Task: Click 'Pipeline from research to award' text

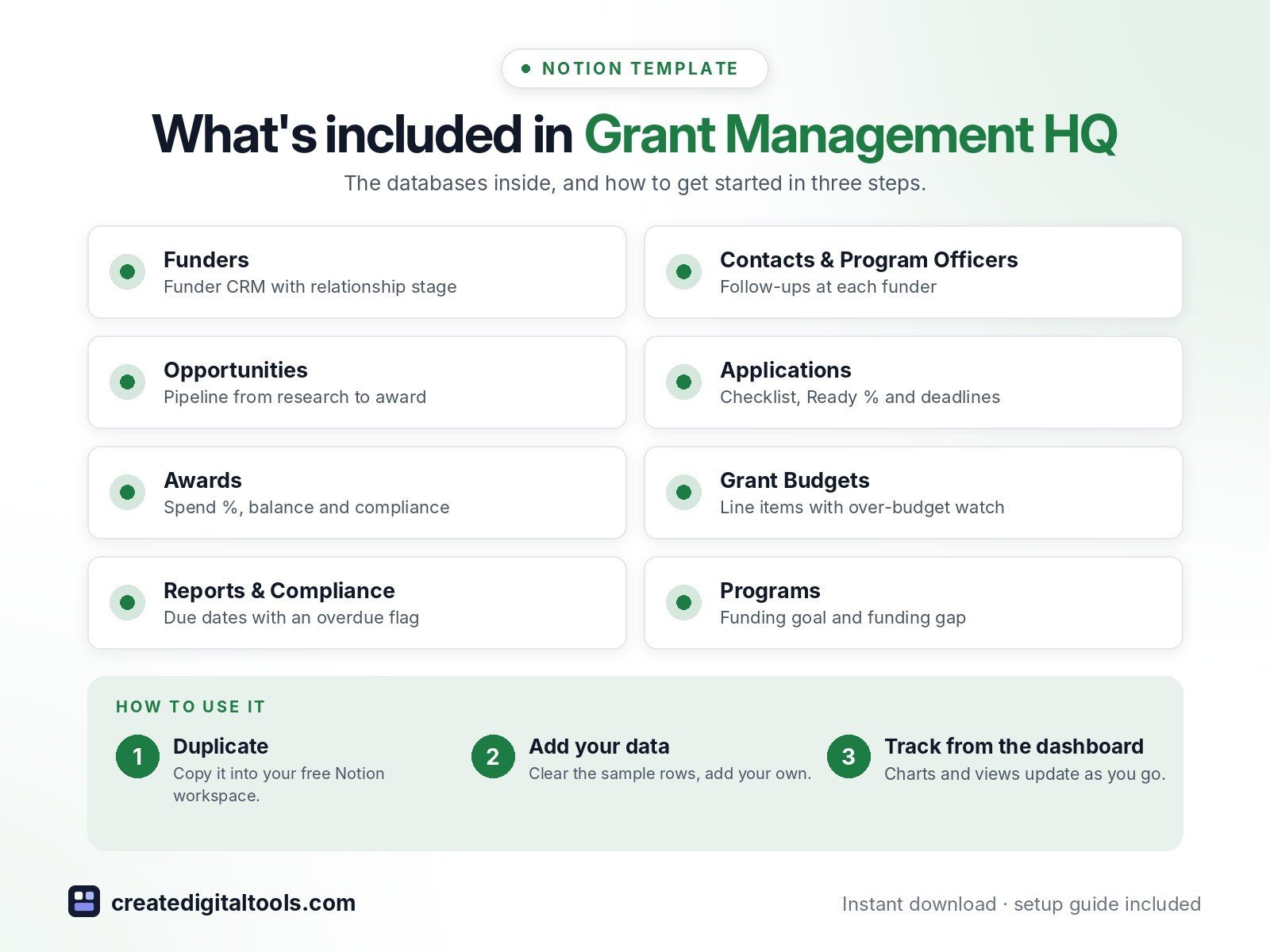Action: 294,397
